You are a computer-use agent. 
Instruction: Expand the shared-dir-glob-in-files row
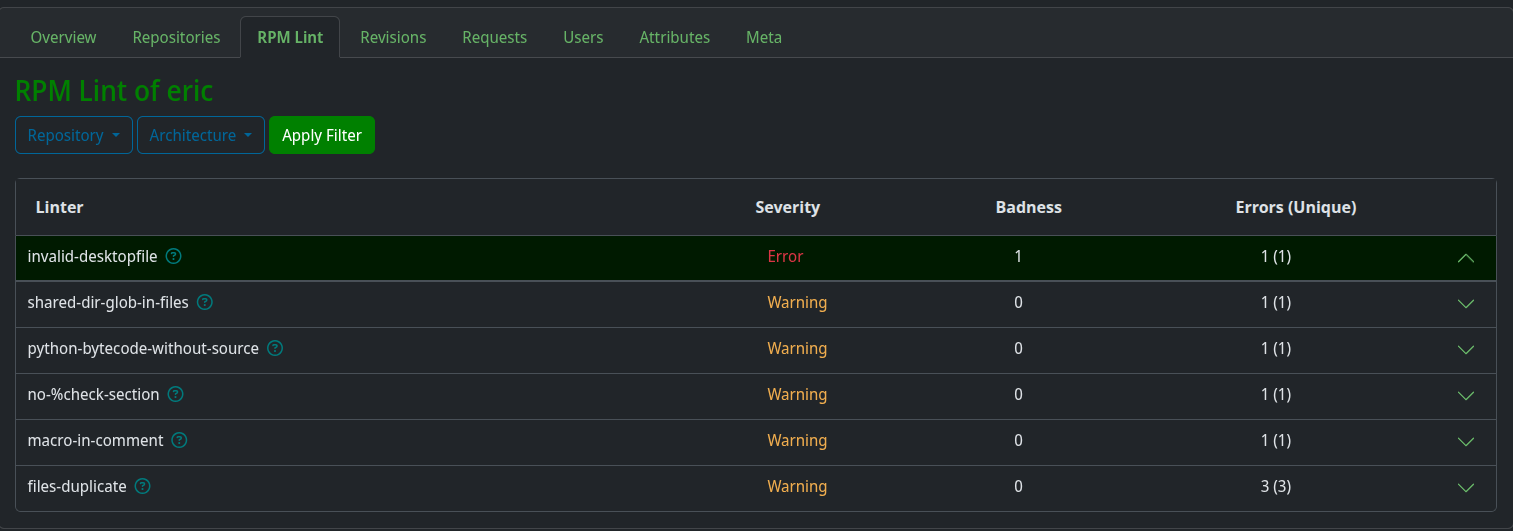point(1466,303)
